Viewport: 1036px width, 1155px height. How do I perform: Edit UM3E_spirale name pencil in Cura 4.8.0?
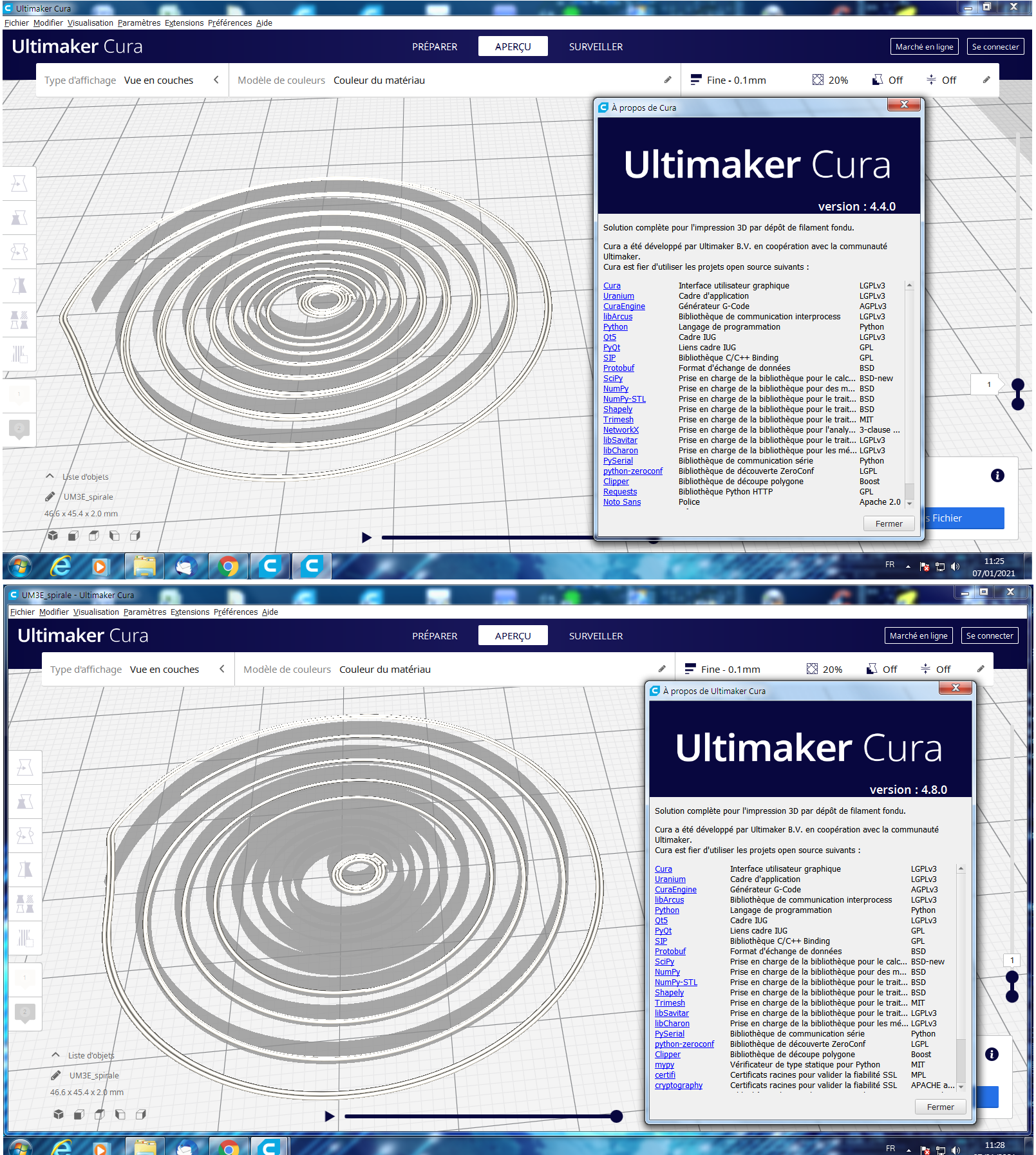(56, 1075)
